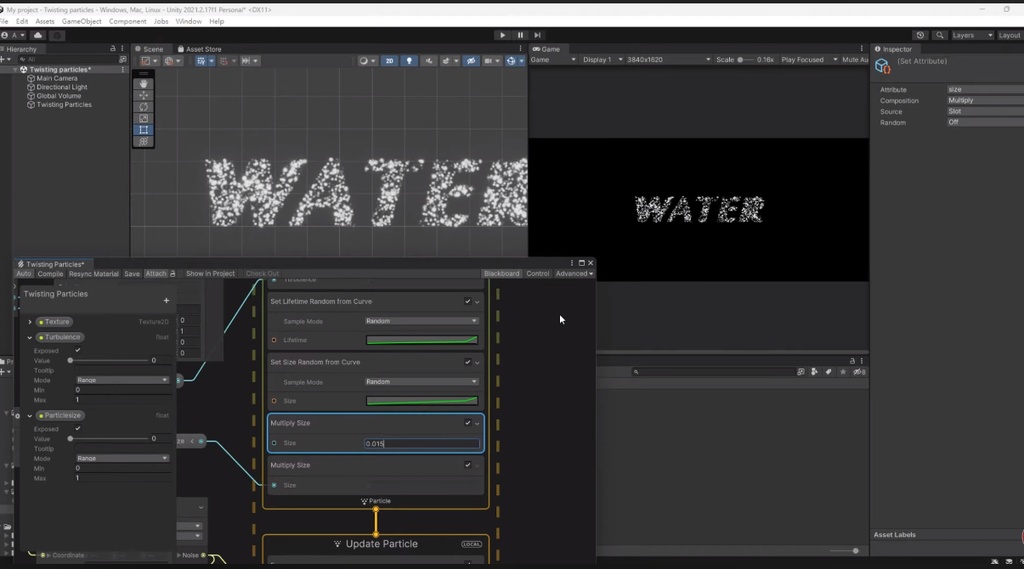Click Show in Project button

(x=210, y=274)
